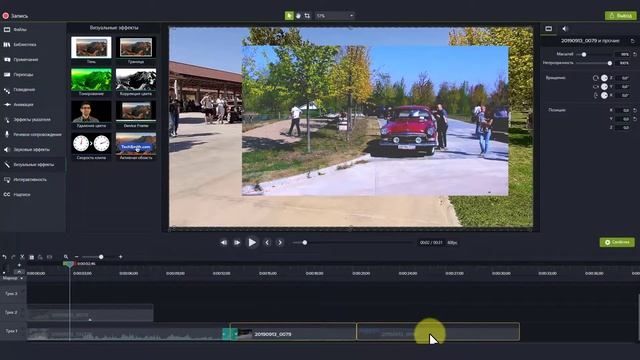Switch to the visual properties tab
This screenshot has width=640, height=360.
coord(549,29)
